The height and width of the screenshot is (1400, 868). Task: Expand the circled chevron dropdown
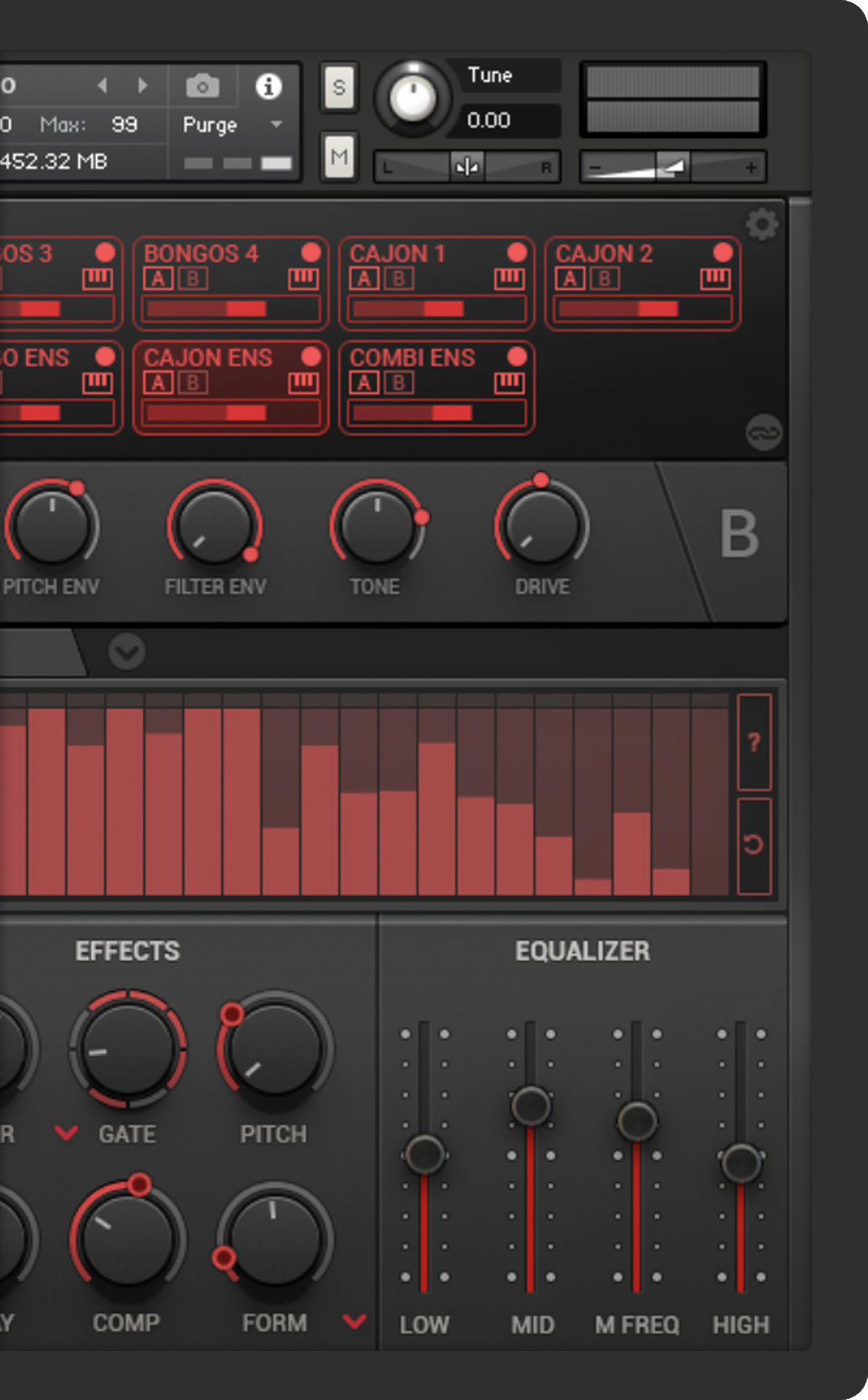coord(126,652)
